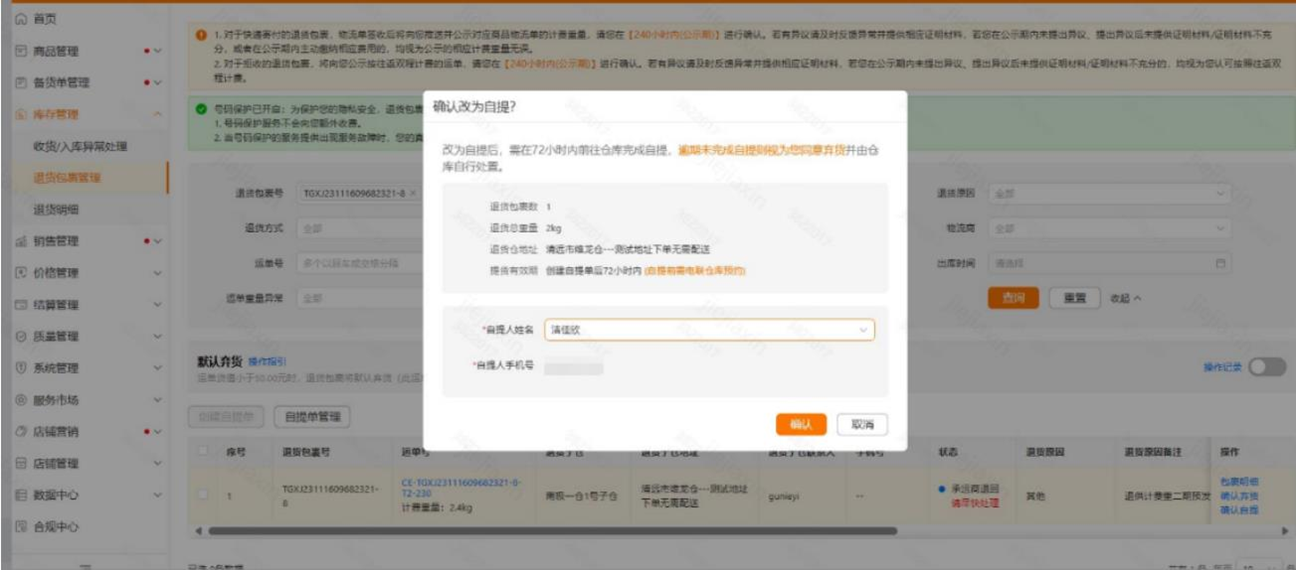Click the 商品管理 sidebar icon
Screen dimensions: 1296x570
point(20,50)
